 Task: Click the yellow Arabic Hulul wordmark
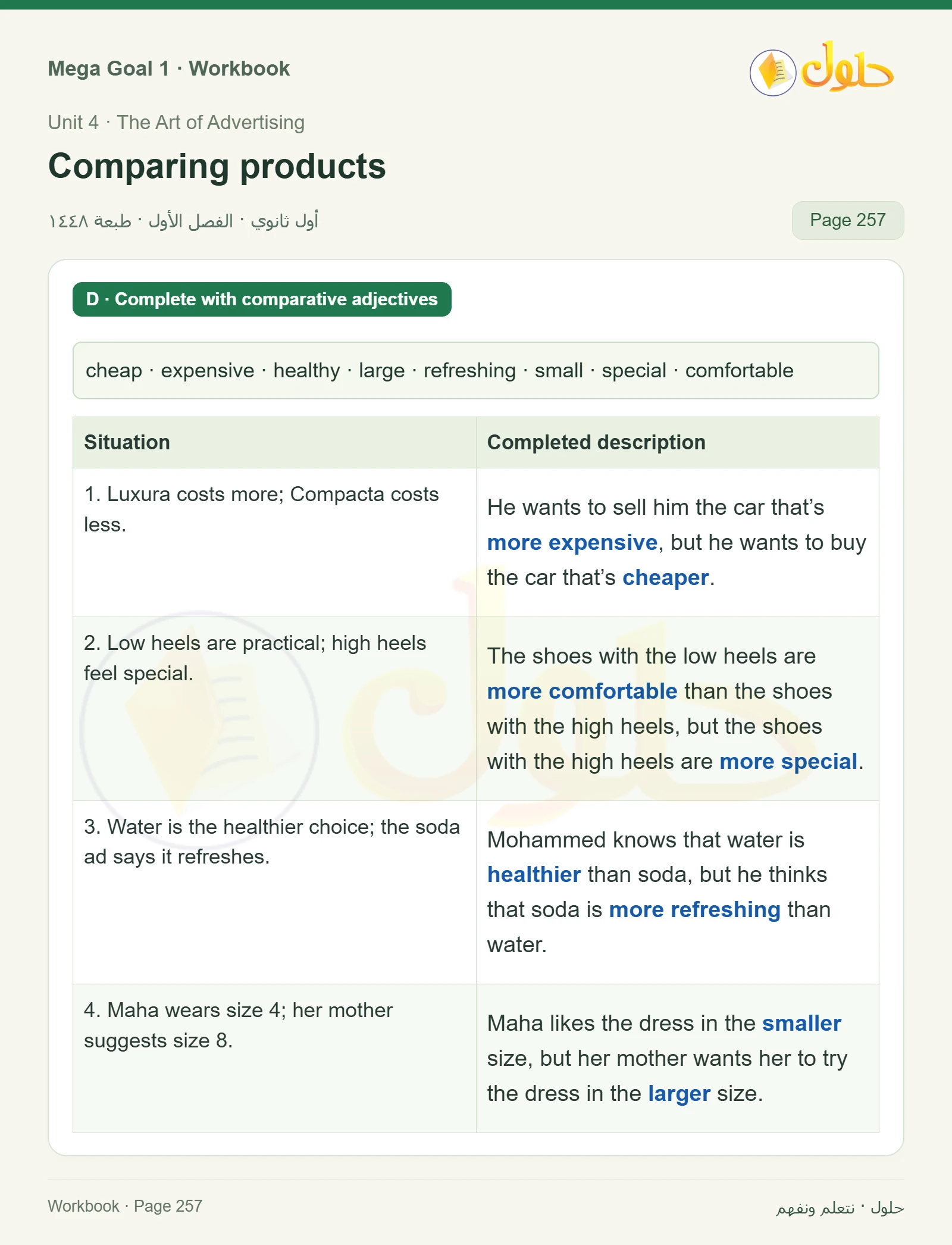tap(847, 67)
